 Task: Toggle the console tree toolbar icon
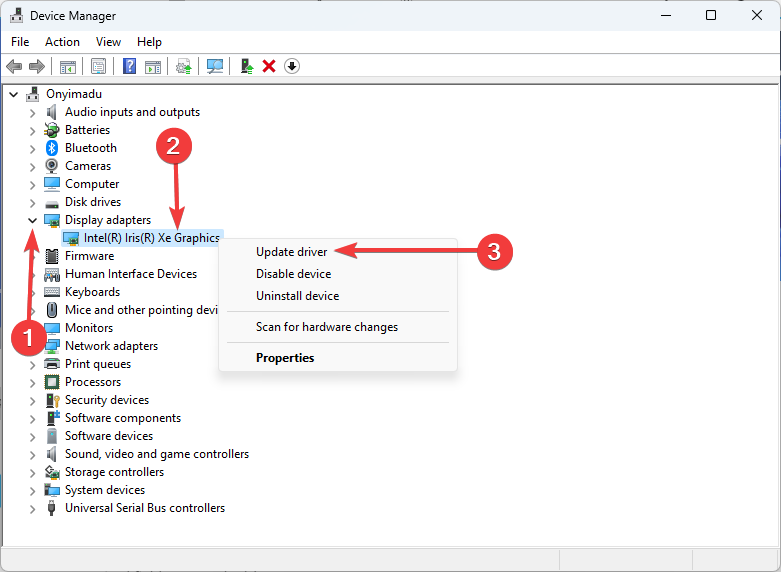(x=68, y=66)
